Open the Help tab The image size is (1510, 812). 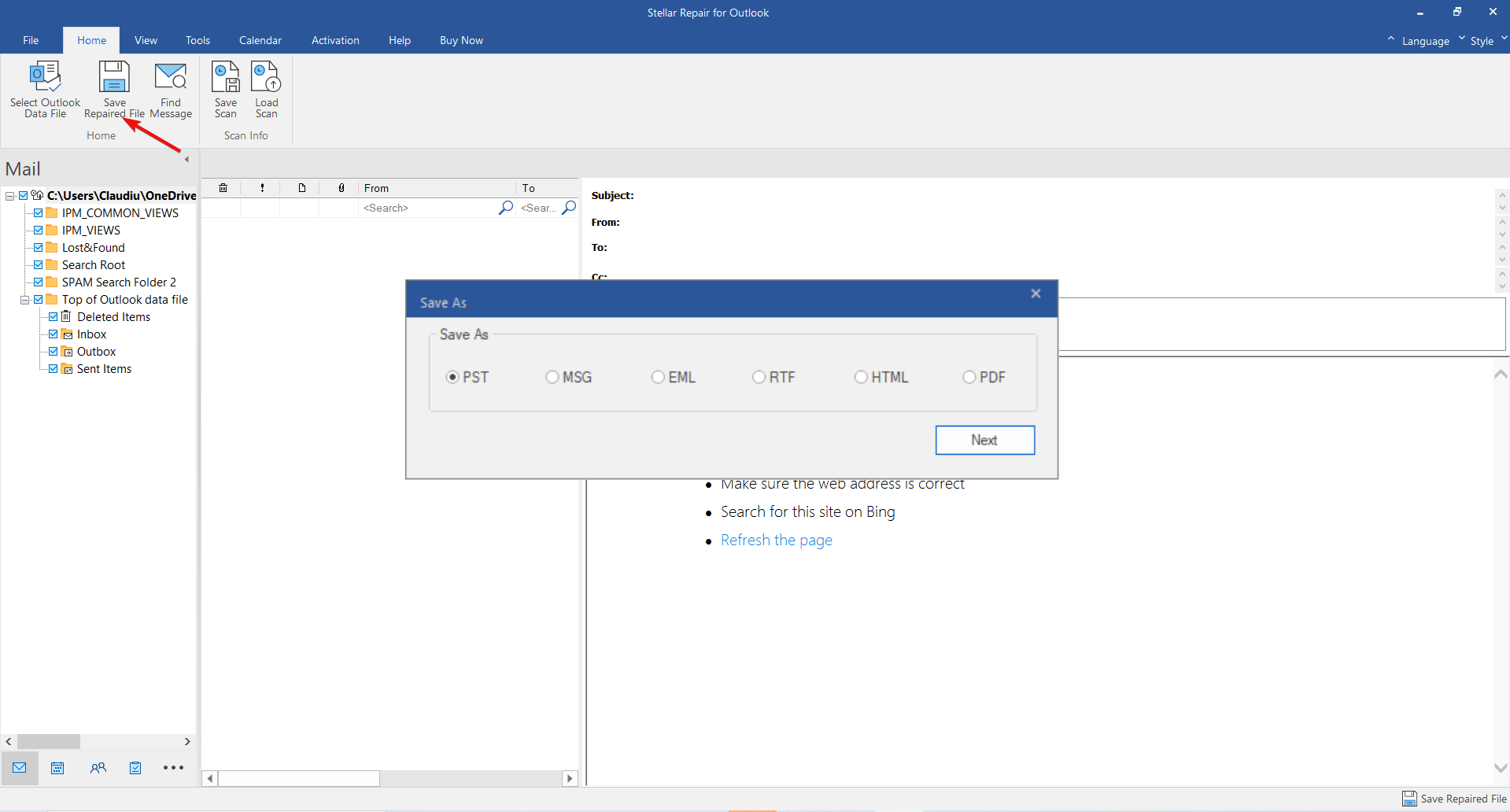(x=400, y=40)
